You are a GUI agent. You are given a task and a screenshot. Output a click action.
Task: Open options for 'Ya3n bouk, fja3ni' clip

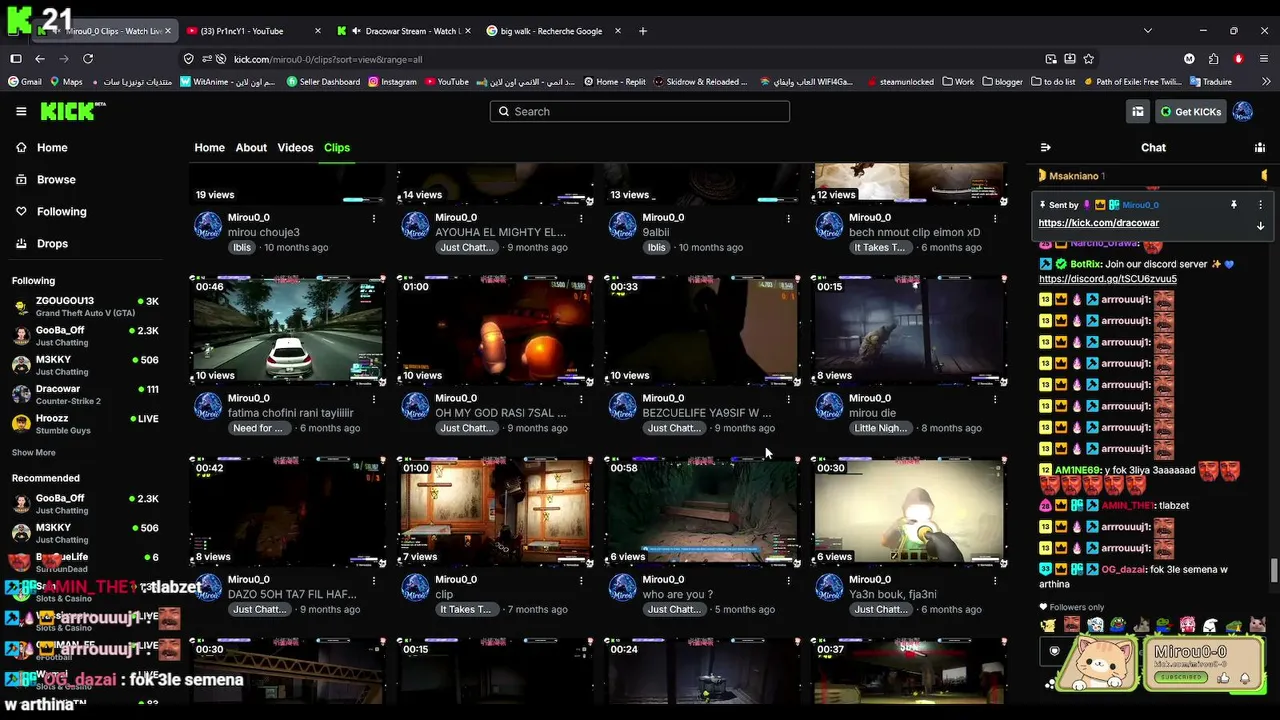996,580
